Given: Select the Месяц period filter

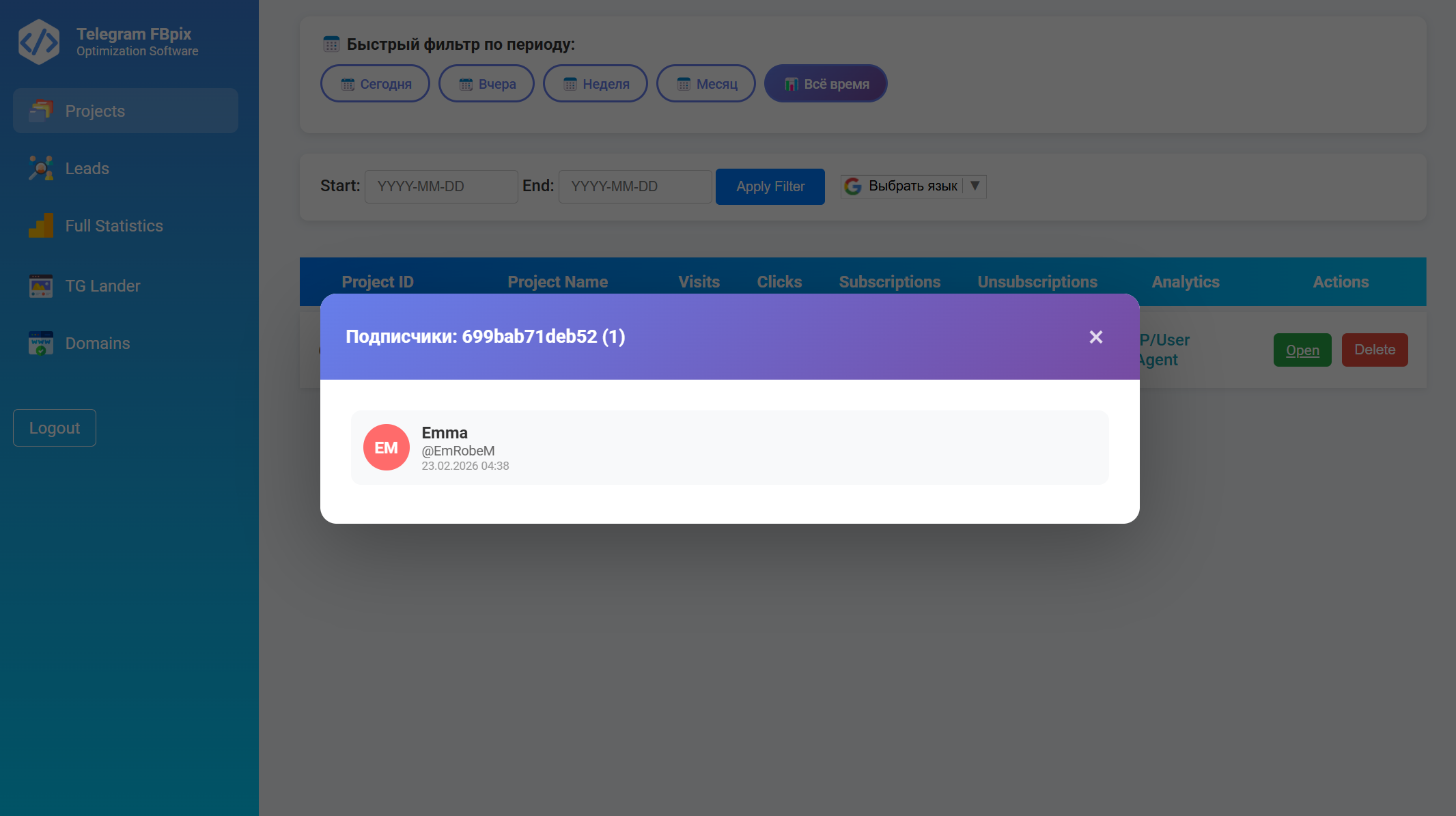Looking at the screenshot, I should 705,84.
